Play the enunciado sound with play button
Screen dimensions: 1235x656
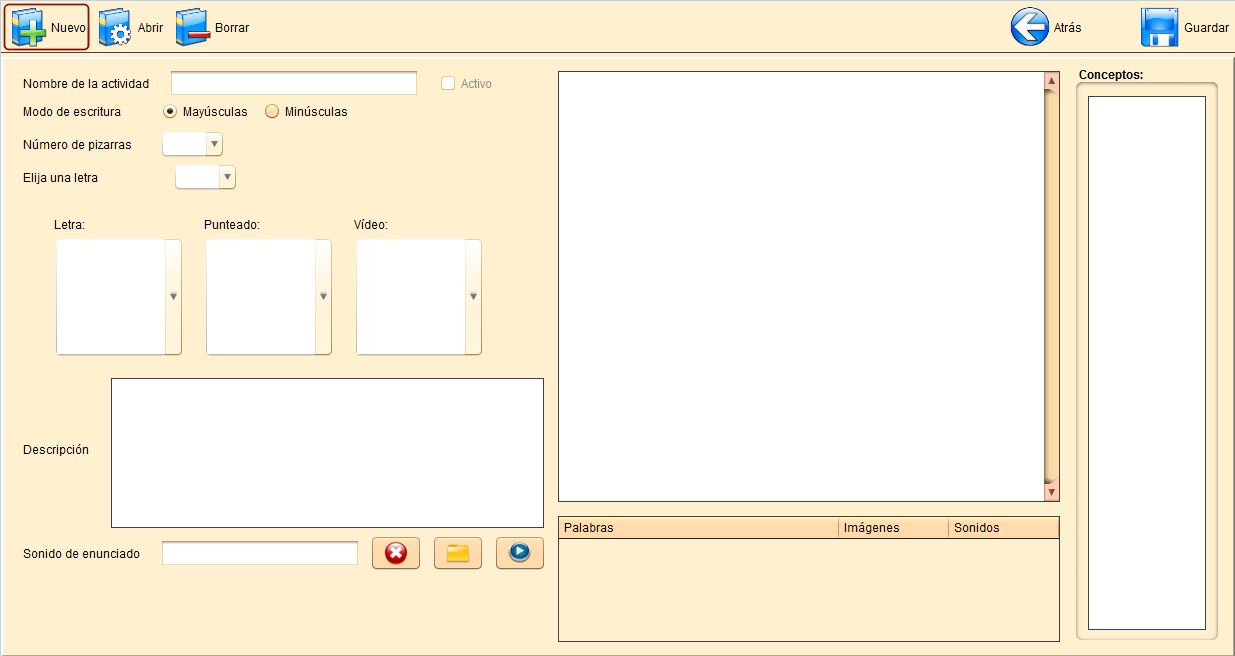pyautogui.click(x=520, y=553)
